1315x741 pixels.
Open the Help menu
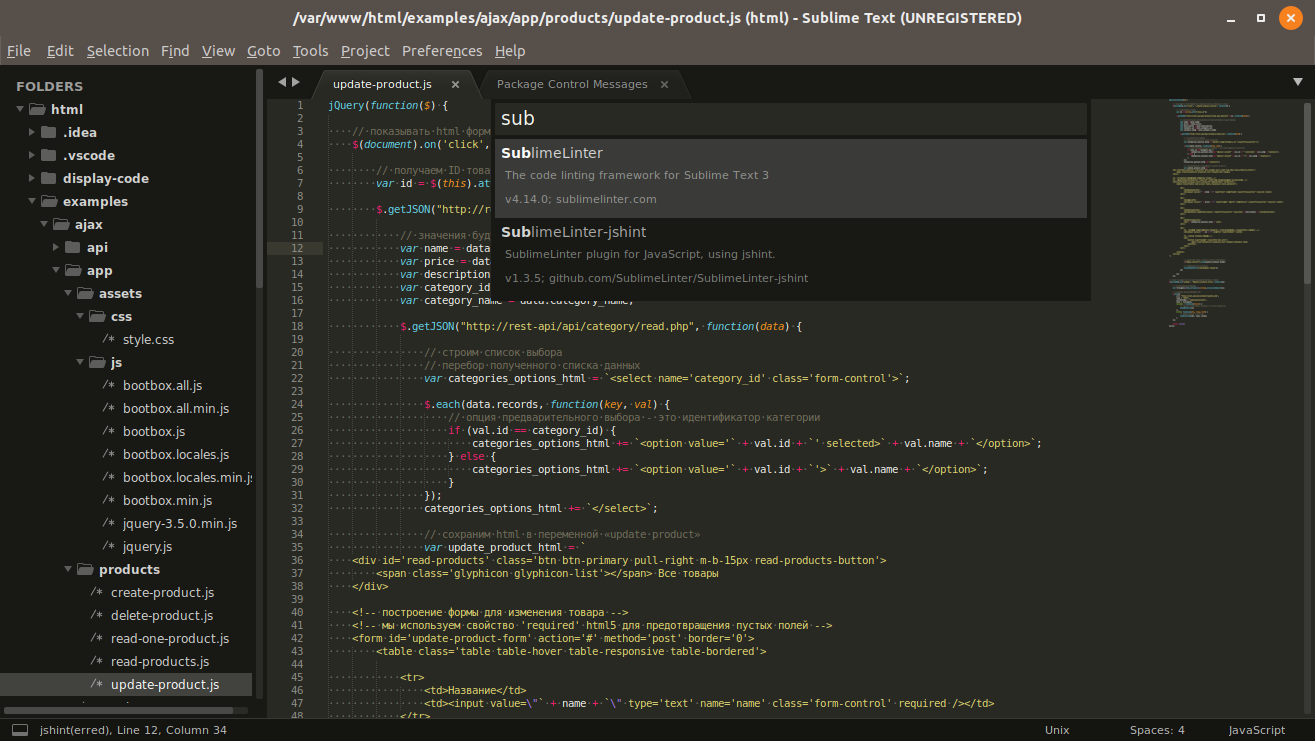tap(510, 51)
